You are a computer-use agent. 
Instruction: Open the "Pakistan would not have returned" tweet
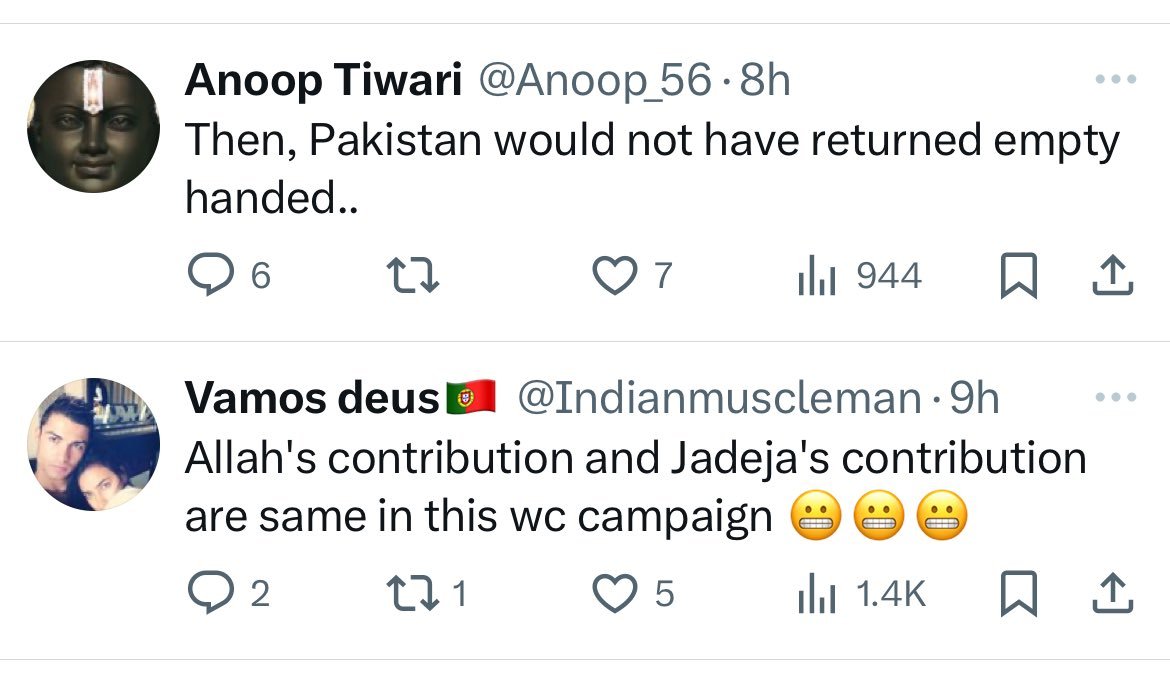tap(650, 170)
